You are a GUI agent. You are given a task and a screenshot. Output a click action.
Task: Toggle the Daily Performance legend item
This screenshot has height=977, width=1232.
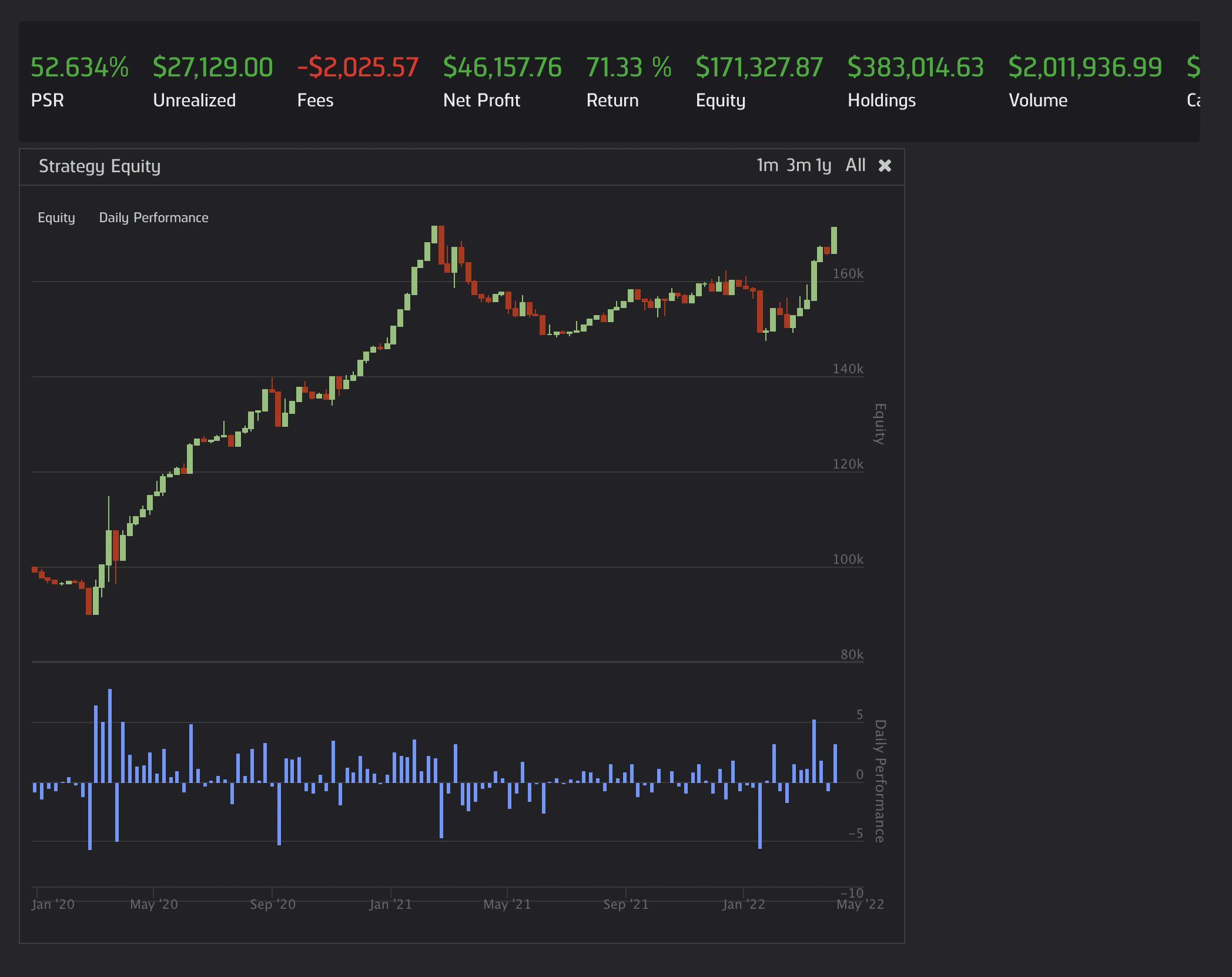click(153, 218)
